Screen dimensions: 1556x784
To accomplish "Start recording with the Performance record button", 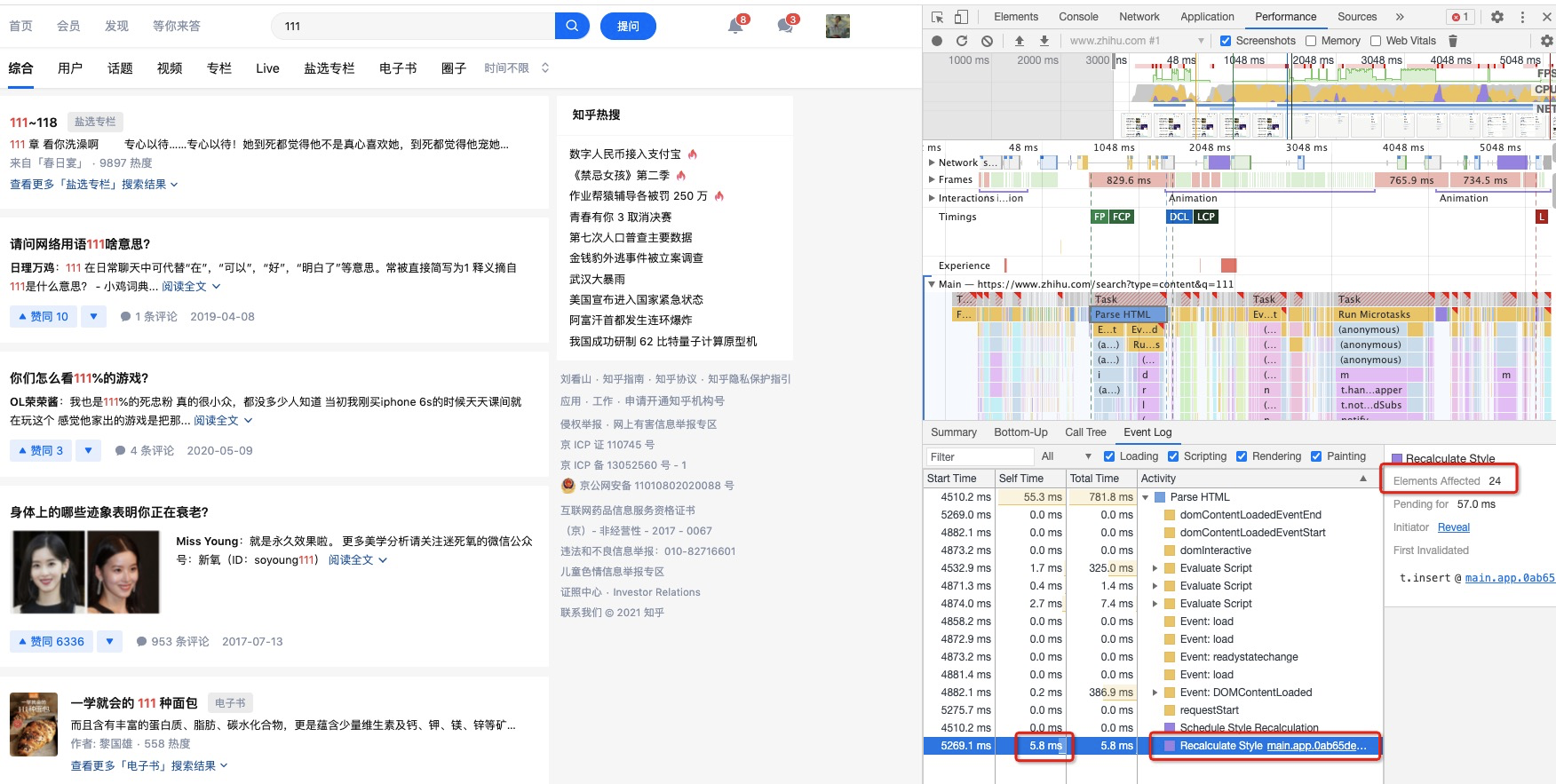I will click(x=937, y=41).
